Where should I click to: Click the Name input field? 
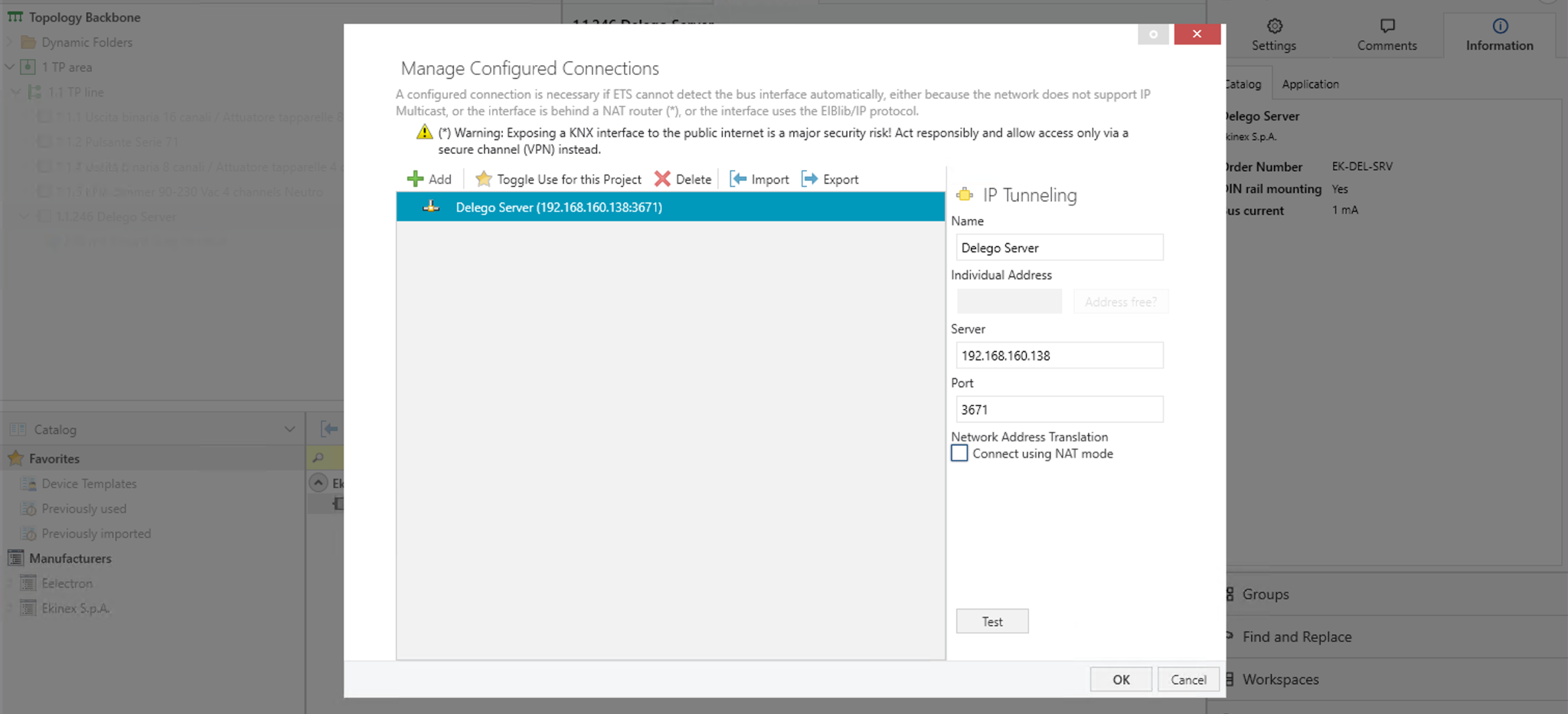(x=1060, y=247)
